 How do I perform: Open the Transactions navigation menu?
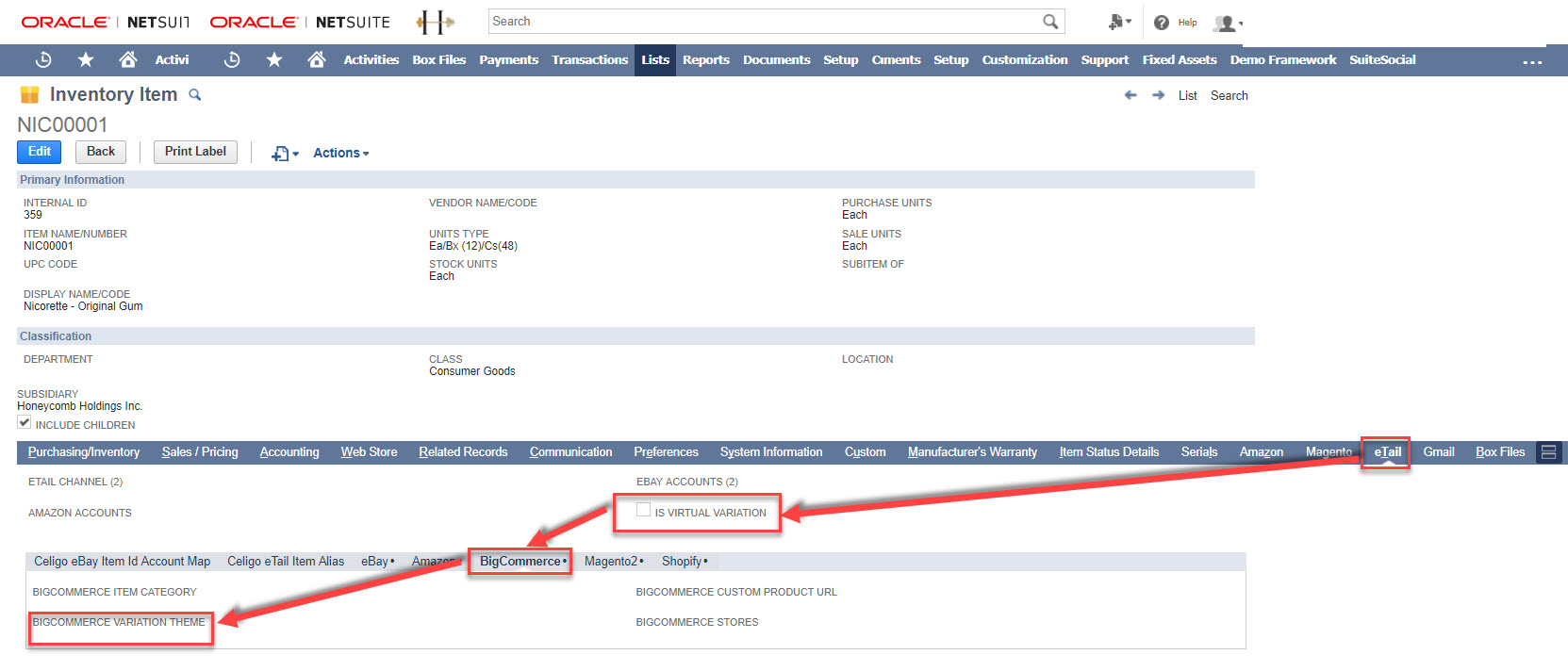[x=590, y=59]
